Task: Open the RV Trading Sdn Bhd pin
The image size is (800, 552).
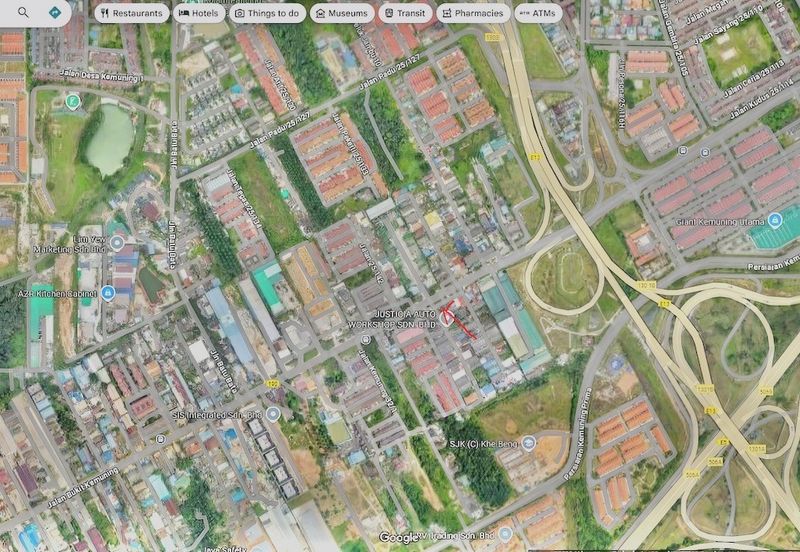Action: 505,535
